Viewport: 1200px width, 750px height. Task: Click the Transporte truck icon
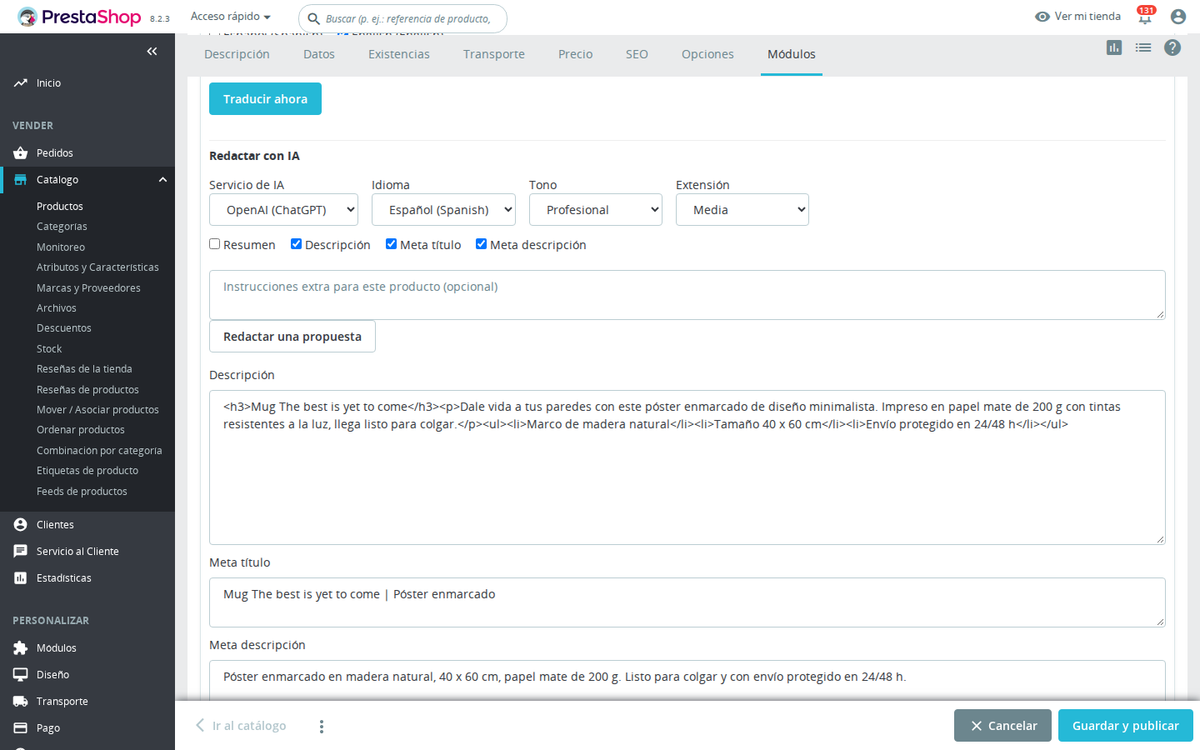coord(20,701)
